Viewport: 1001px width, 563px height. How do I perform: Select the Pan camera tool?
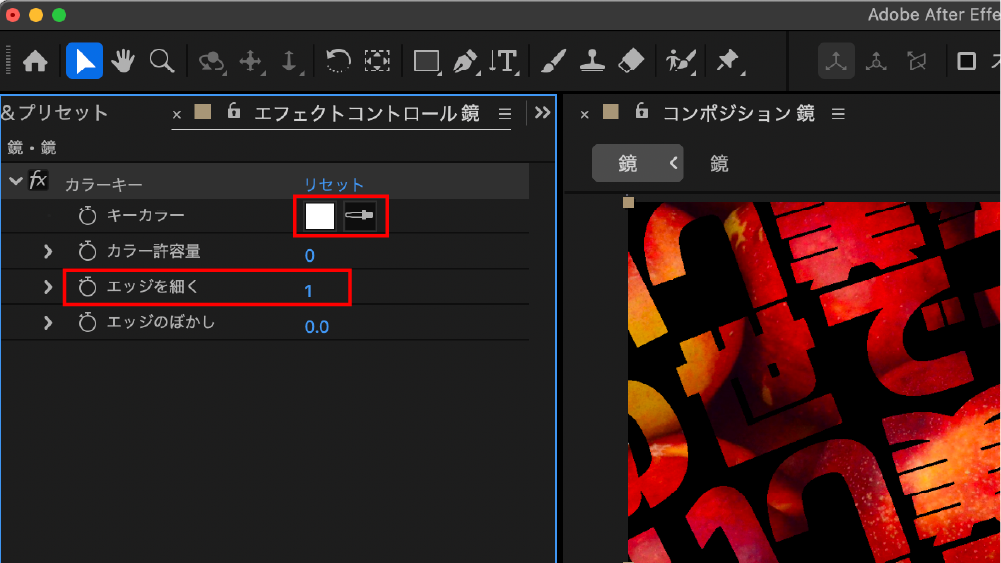coord(251,62)
